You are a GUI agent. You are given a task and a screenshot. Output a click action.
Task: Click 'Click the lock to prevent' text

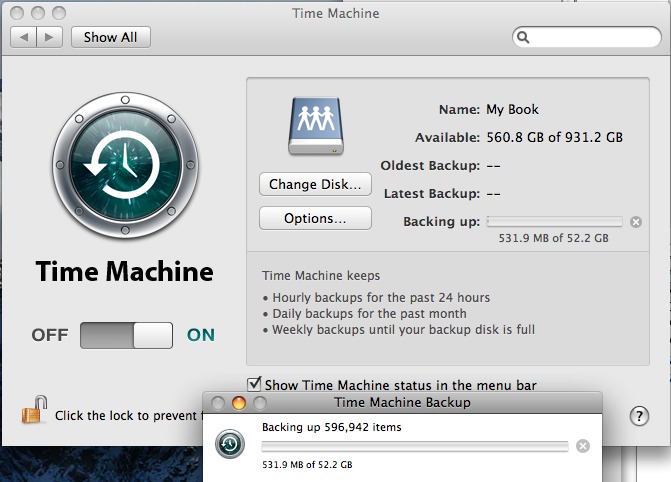click(125, 416)
